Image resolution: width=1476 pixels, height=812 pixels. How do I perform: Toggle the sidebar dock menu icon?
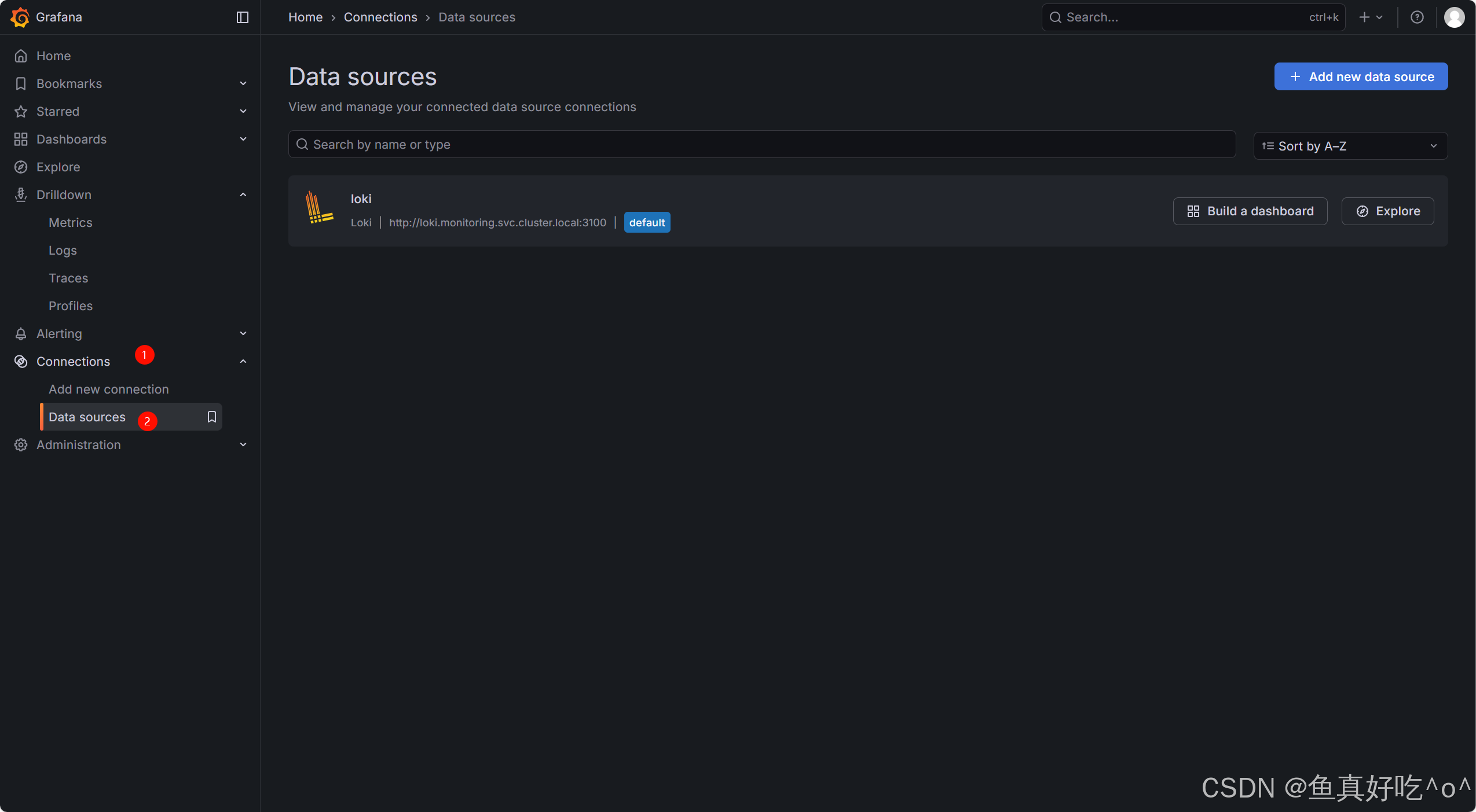(243, 17)
